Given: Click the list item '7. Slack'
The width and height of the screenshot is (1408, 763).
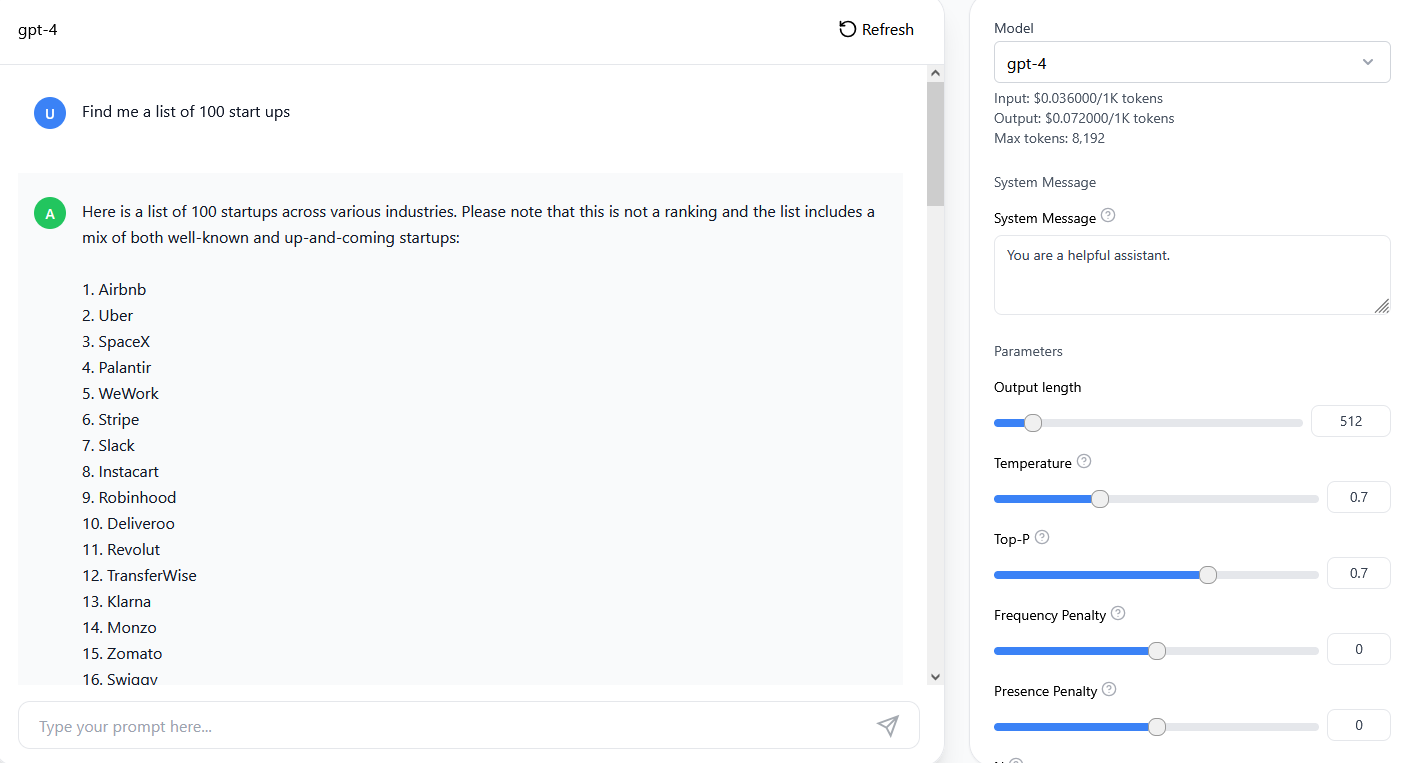Looking at the screenshot, I should (108, 446).
